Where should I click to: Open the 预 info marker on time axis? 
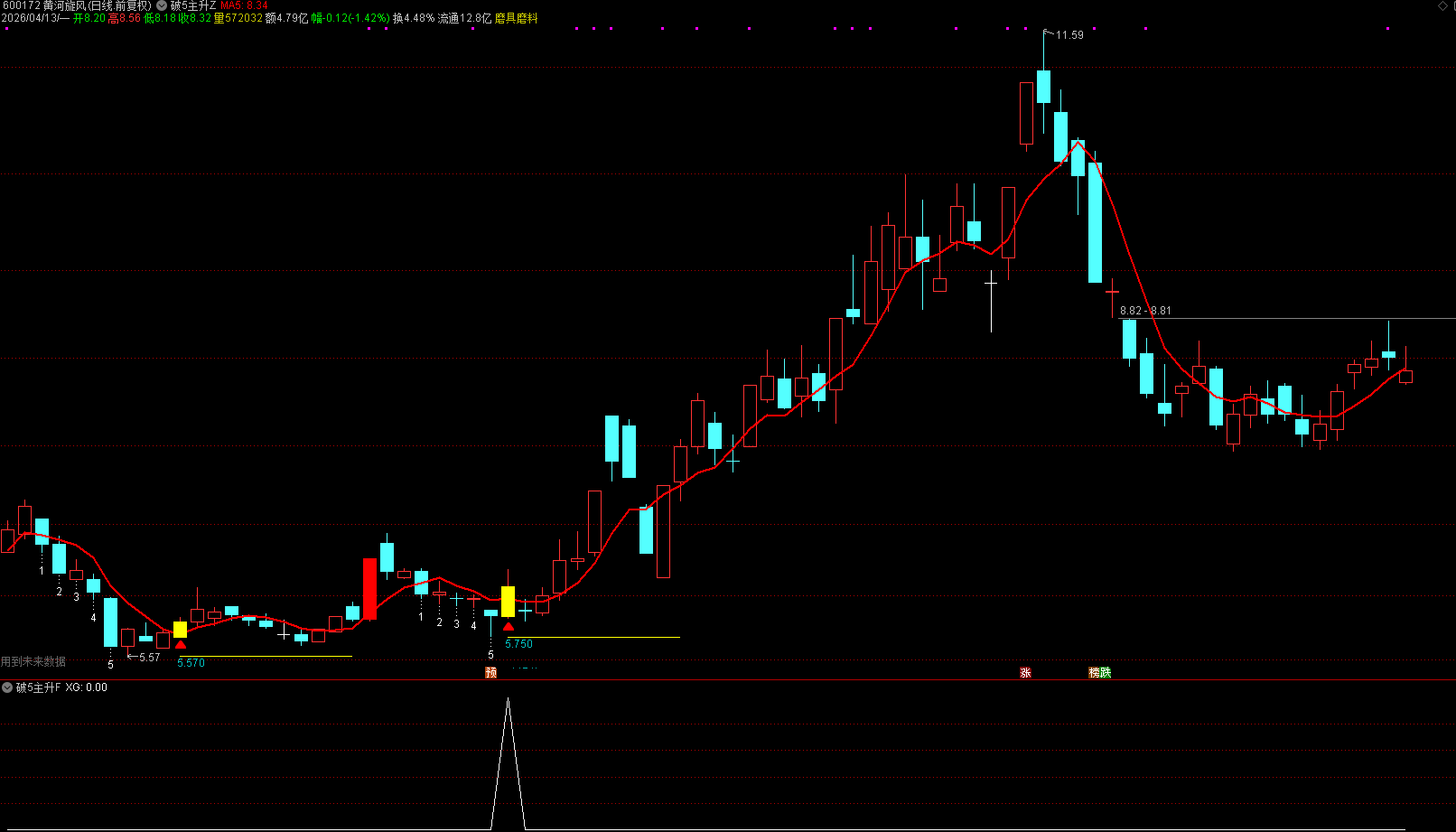pyautogui.click(x=491, y=672)
